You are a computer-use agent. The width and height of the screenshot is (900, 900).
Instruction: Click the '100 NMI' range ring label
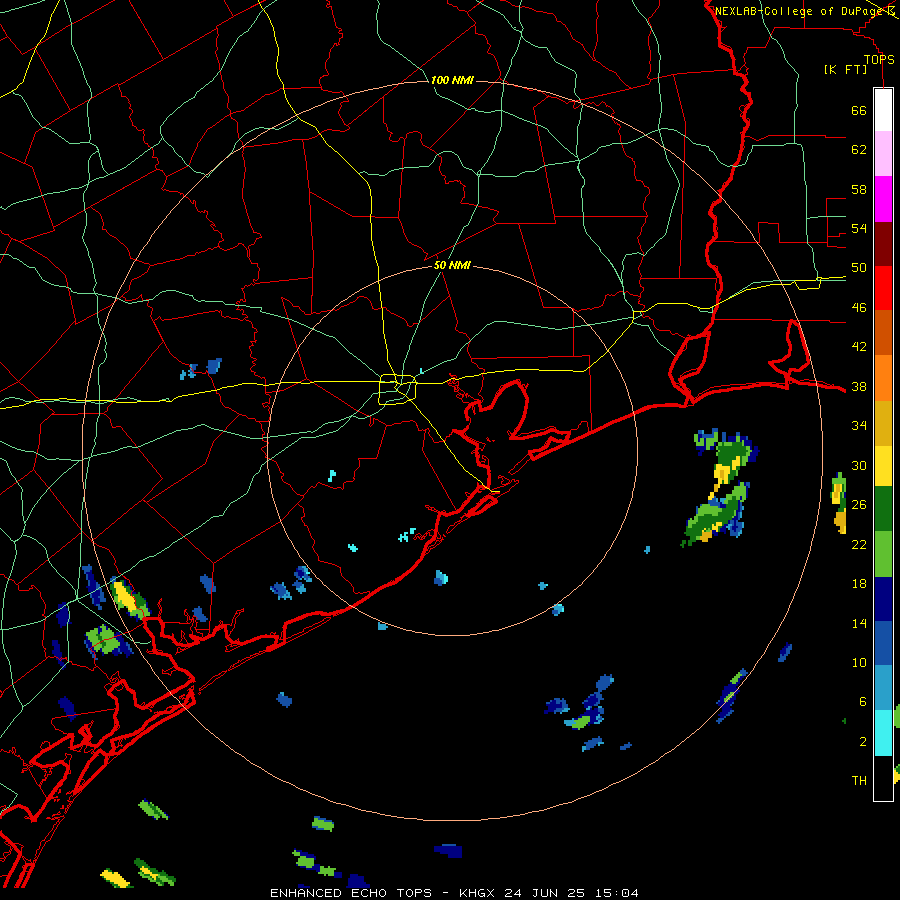[452, 80]
